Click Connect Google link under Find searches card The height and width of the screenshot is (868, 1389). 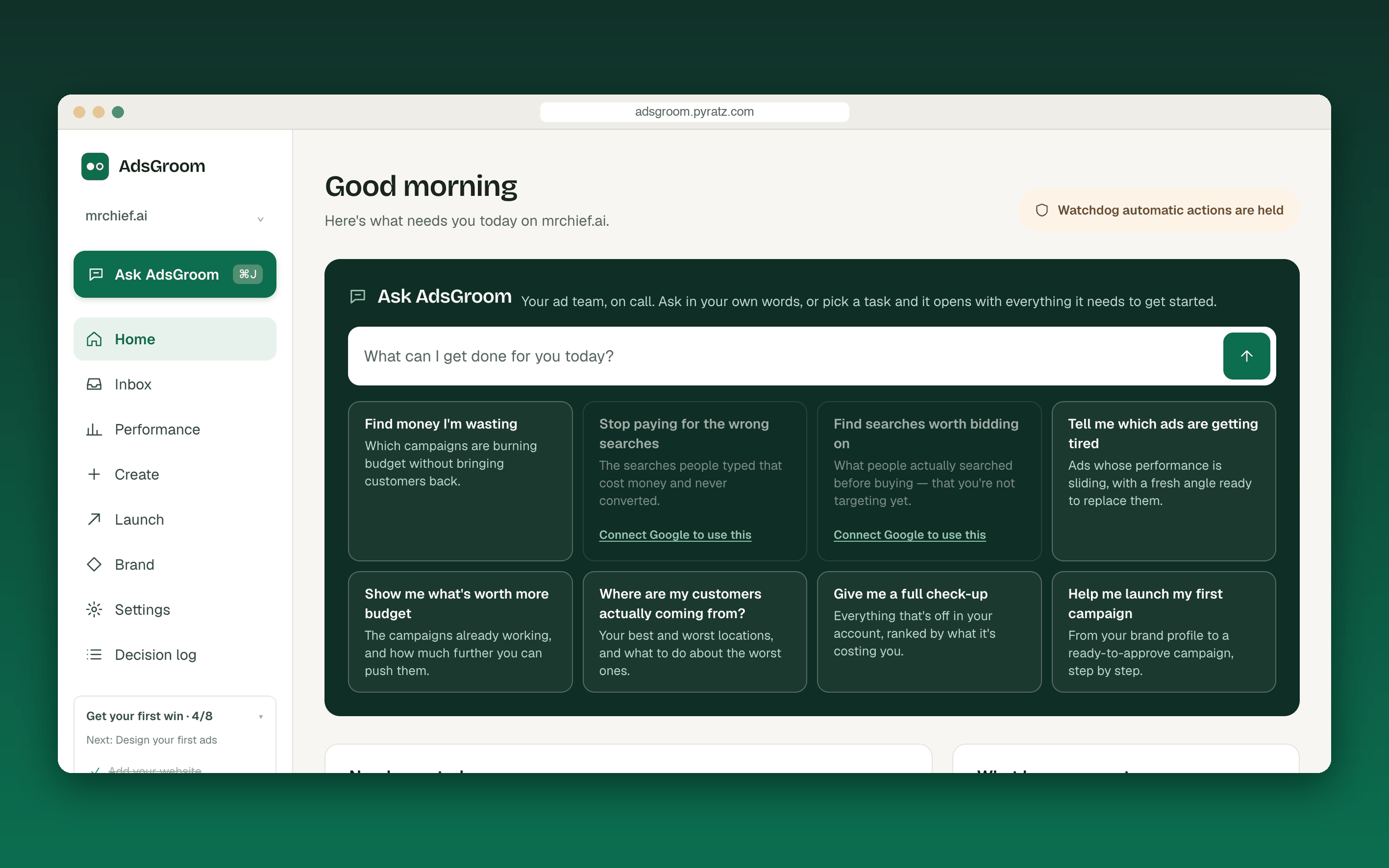[x=909, y=534]
